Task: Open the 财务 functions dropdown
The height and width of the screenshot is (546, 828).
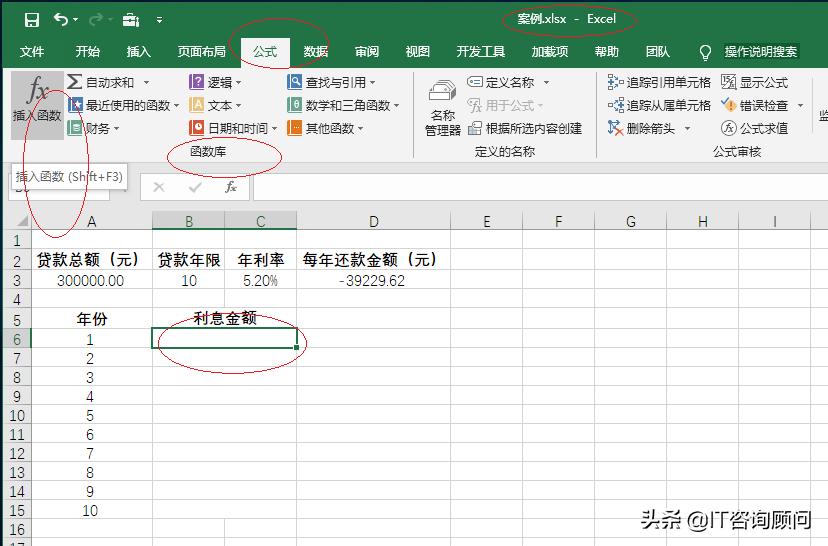Action: tap(94, 128)
